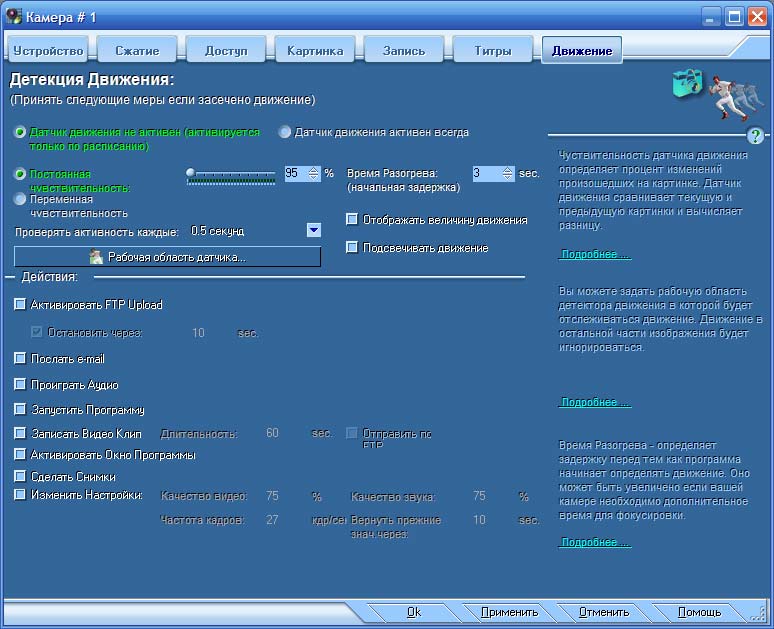Choose Постоянная чувствительность radio button
Image resolution: width=774 pixels, height=629 pixels.
coord(20,174)
